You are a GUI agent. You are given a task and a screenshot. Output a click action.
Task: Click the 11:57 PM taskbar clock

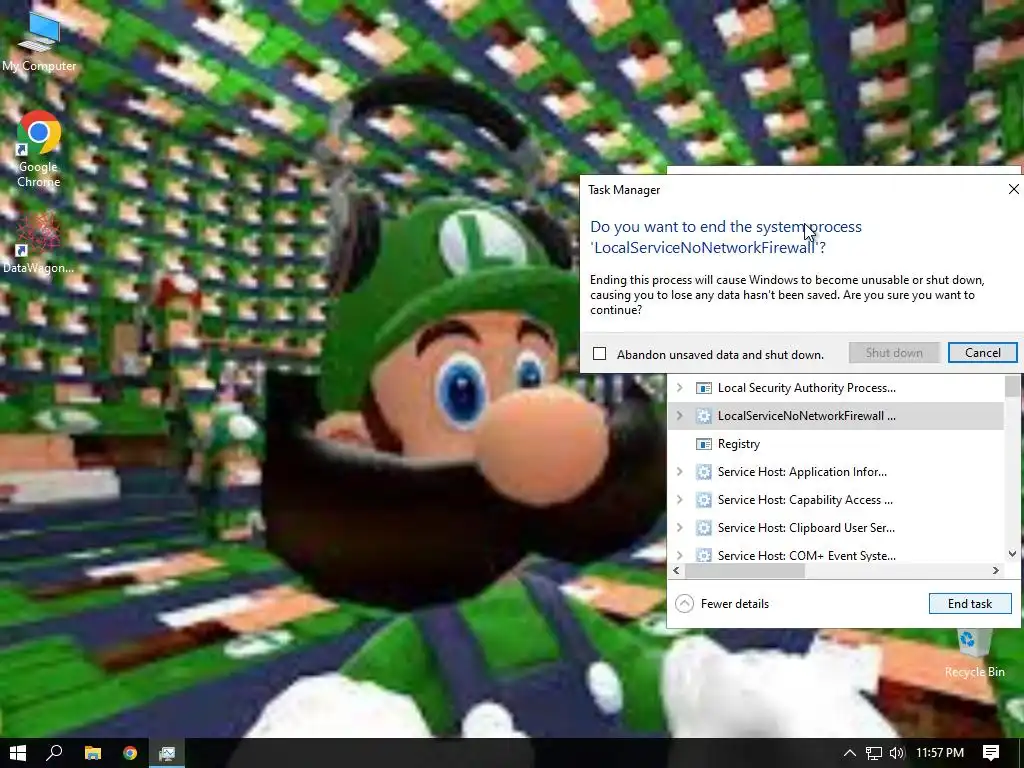coord(940,753)
